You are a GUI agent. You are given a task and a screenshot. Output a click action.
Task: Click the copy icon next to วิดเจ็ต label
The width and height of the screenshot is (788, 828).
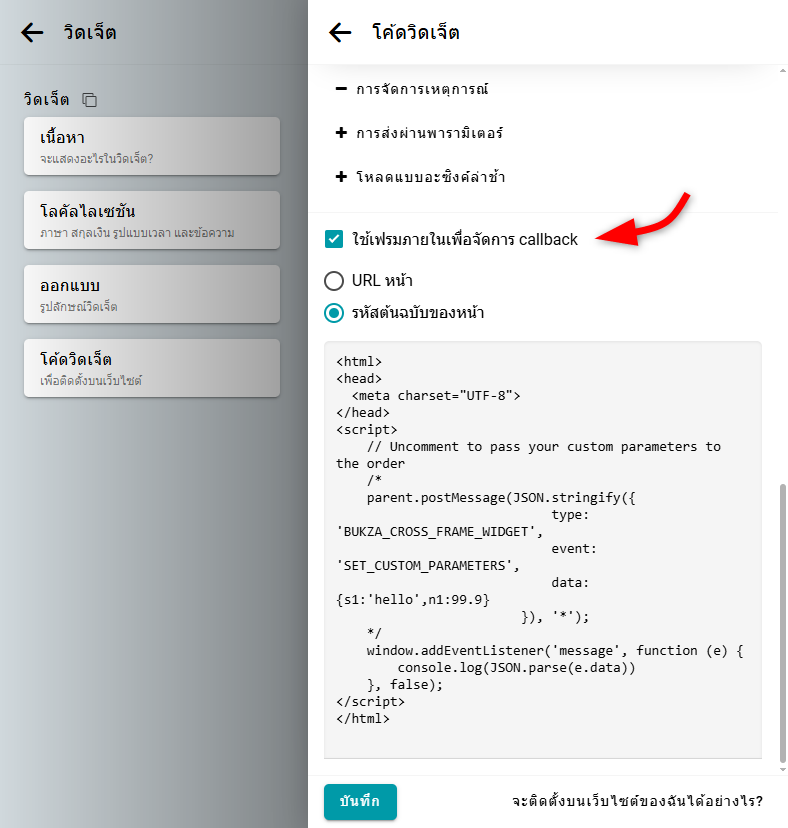click(x=90, y=100)
